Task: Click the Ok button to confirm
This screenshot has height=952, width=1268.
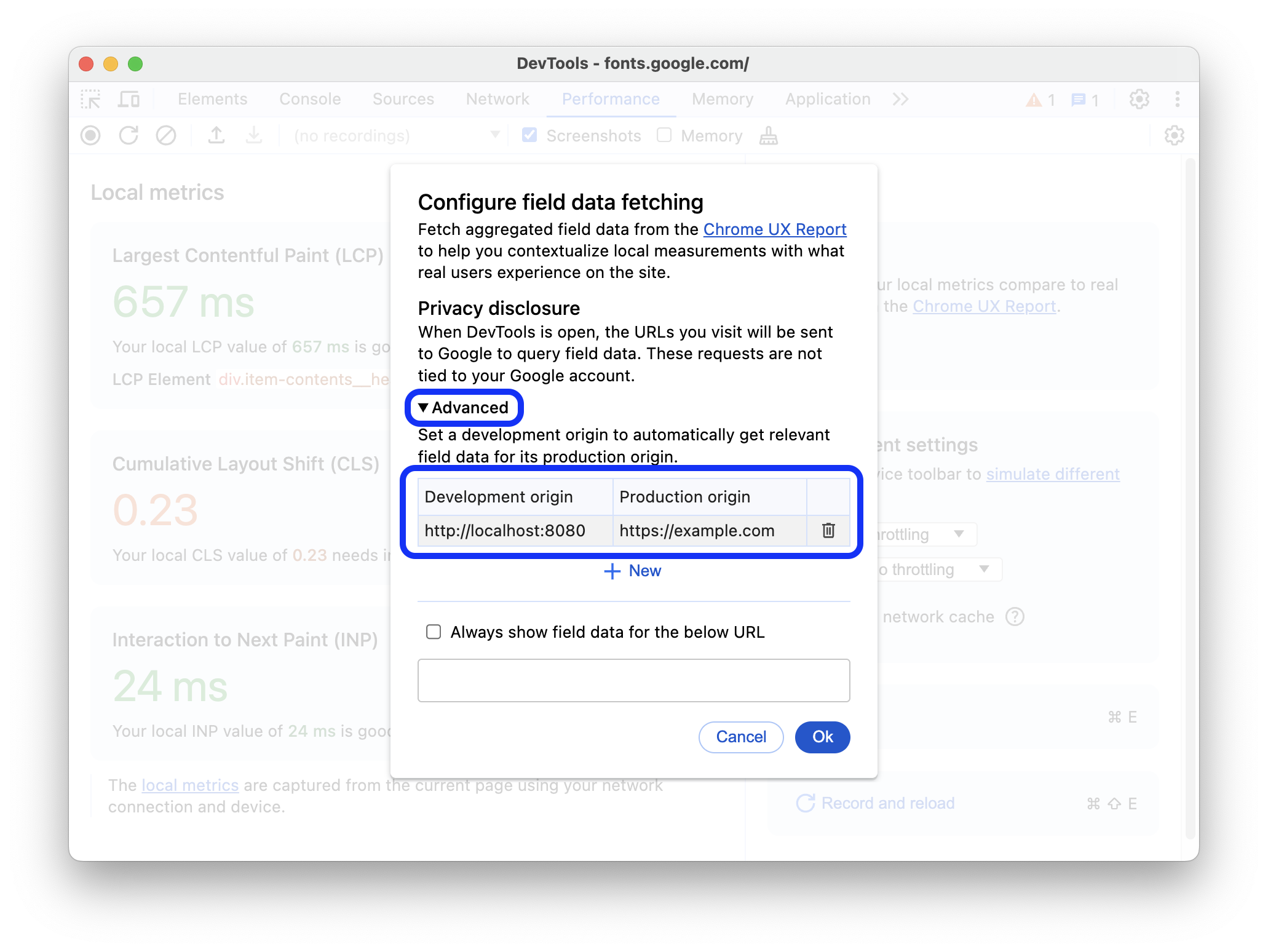Action: pyautogui.click(x=822, y=737)
